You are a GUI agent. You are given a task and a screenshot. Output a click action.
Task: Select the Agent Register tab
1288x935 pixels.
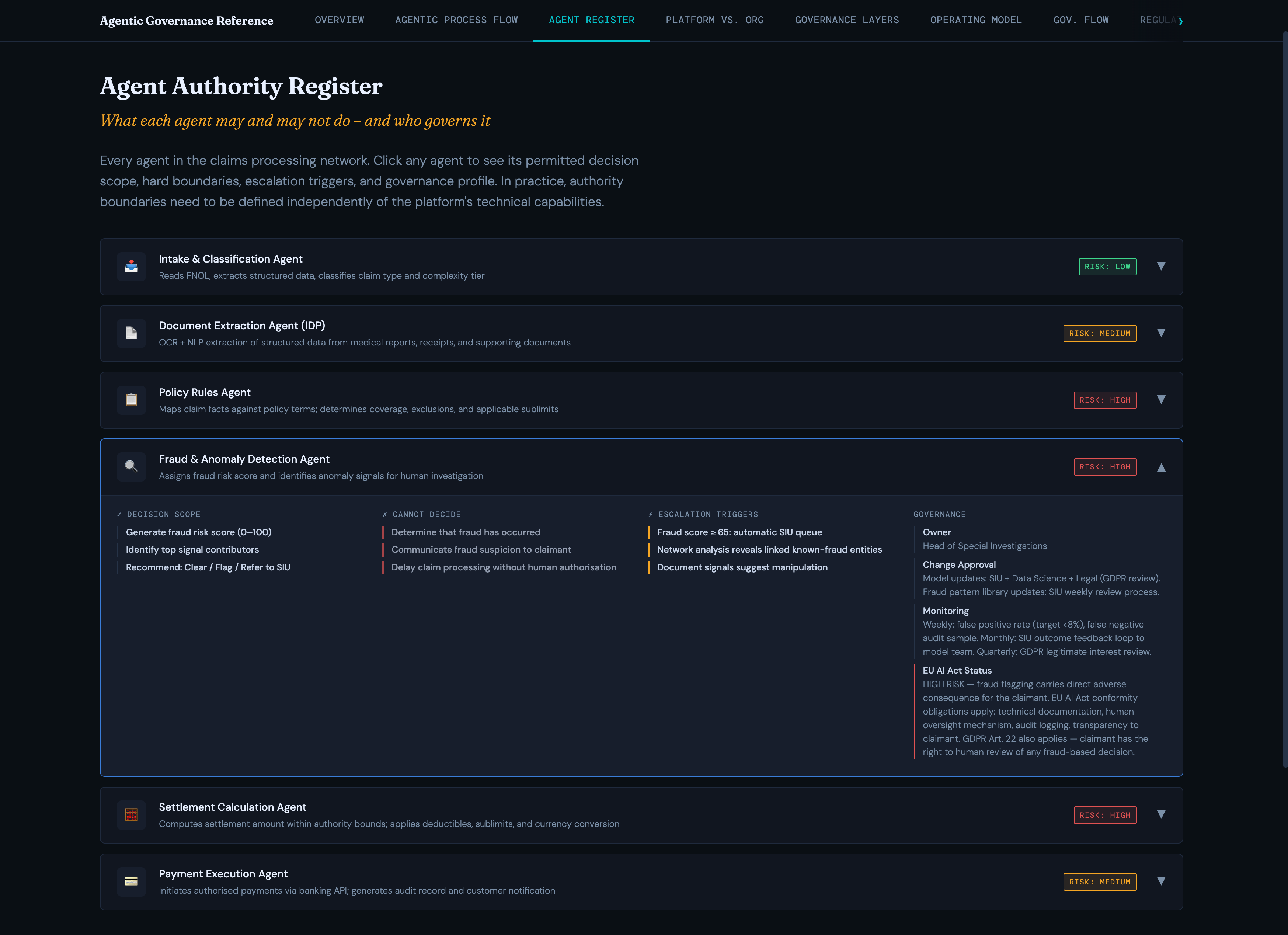[x=592, y=20]
